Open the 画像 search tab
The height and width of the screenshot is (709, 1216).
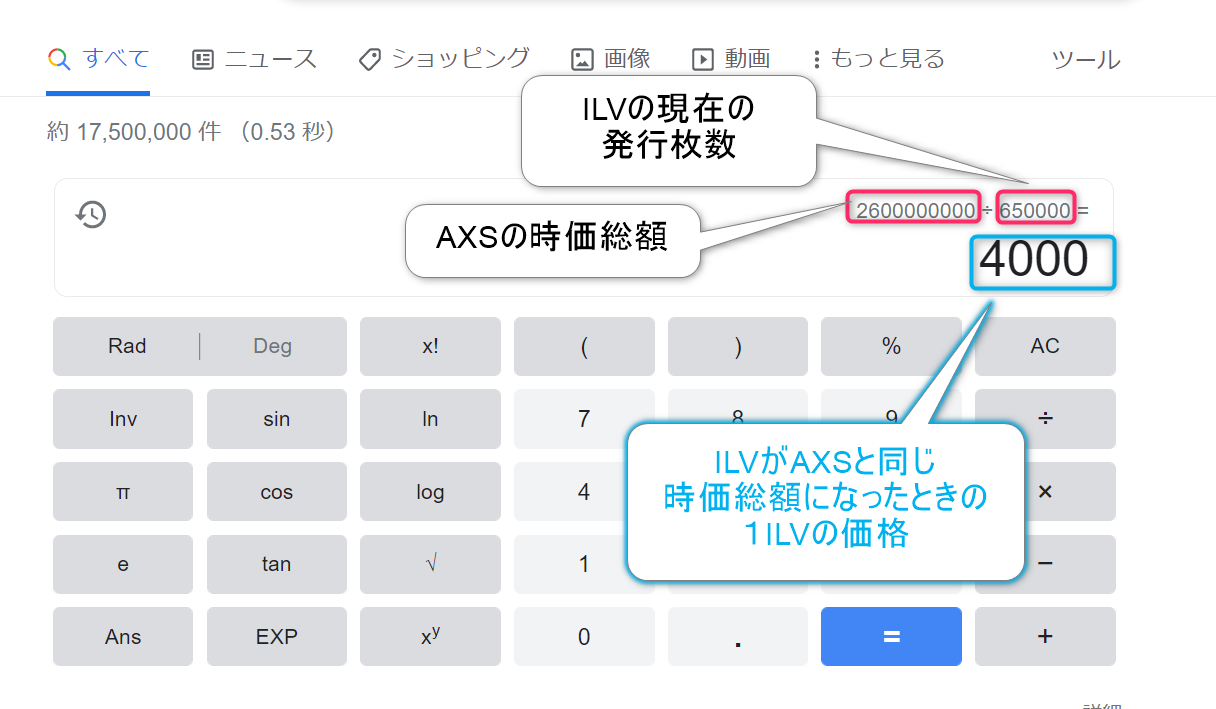coord(611,59)
